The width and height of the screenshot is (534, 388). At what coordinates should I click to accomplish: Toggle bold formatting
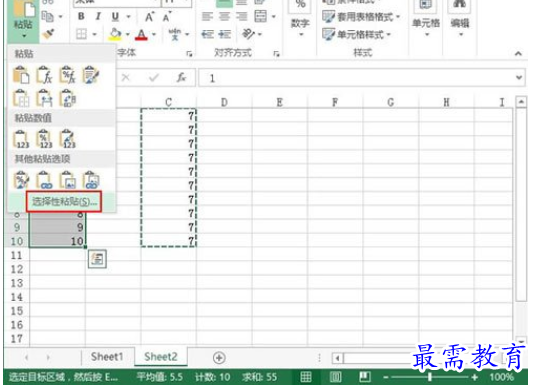[x=81, y=16]
